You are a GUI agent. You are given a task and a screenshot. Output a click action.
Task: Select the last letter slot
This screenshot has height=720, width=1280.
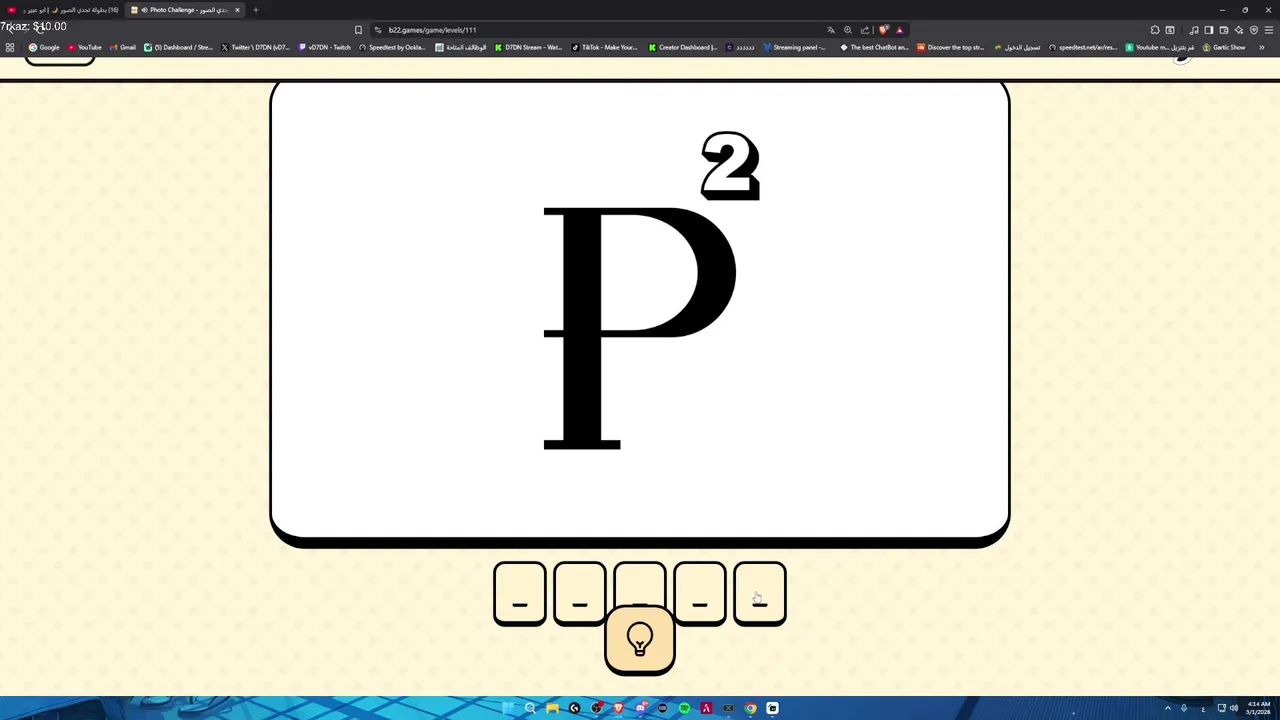tap(760, 594)
